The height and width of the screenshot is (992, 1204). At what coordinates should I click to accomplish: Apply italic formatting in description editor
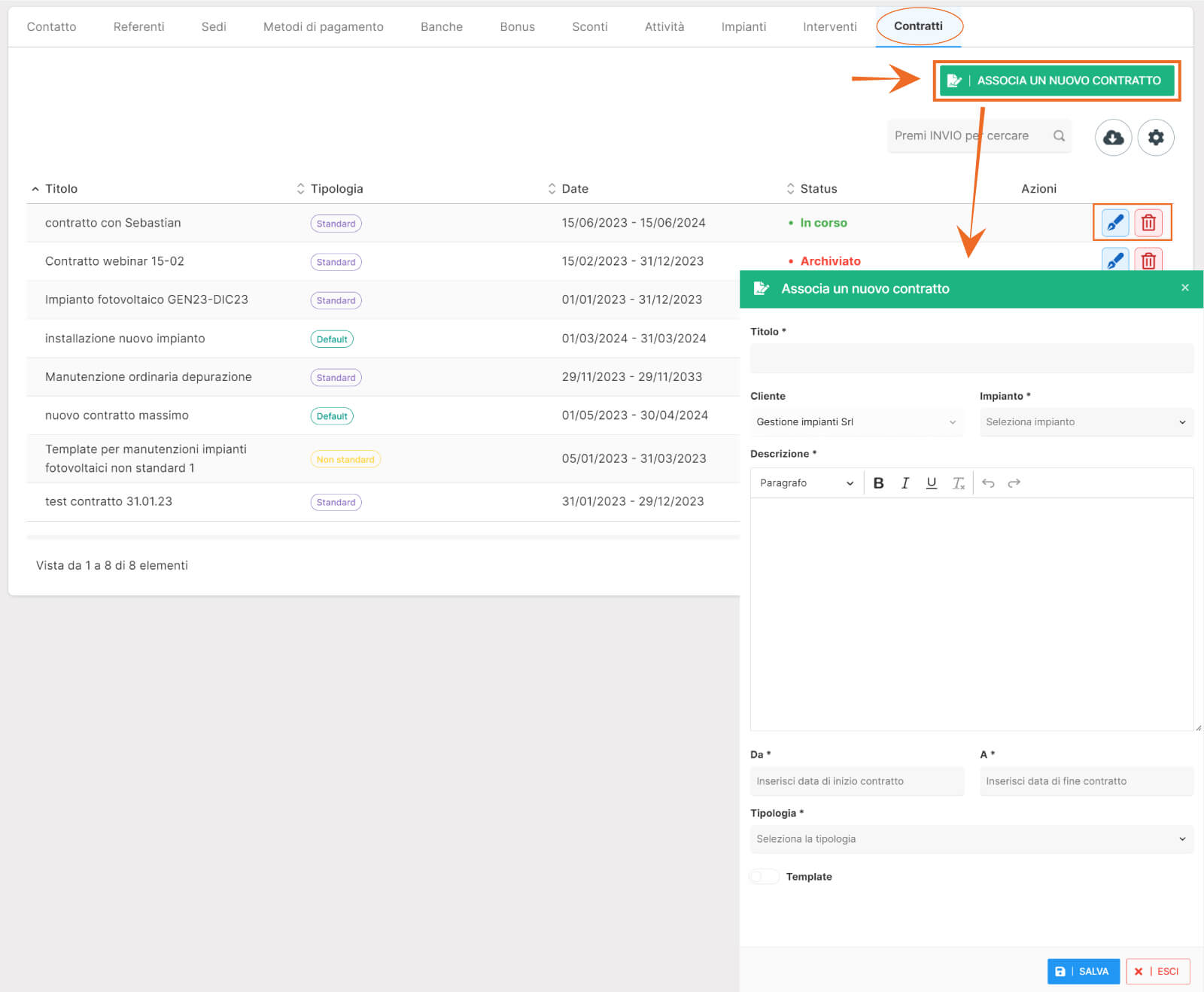coord(905,483)
